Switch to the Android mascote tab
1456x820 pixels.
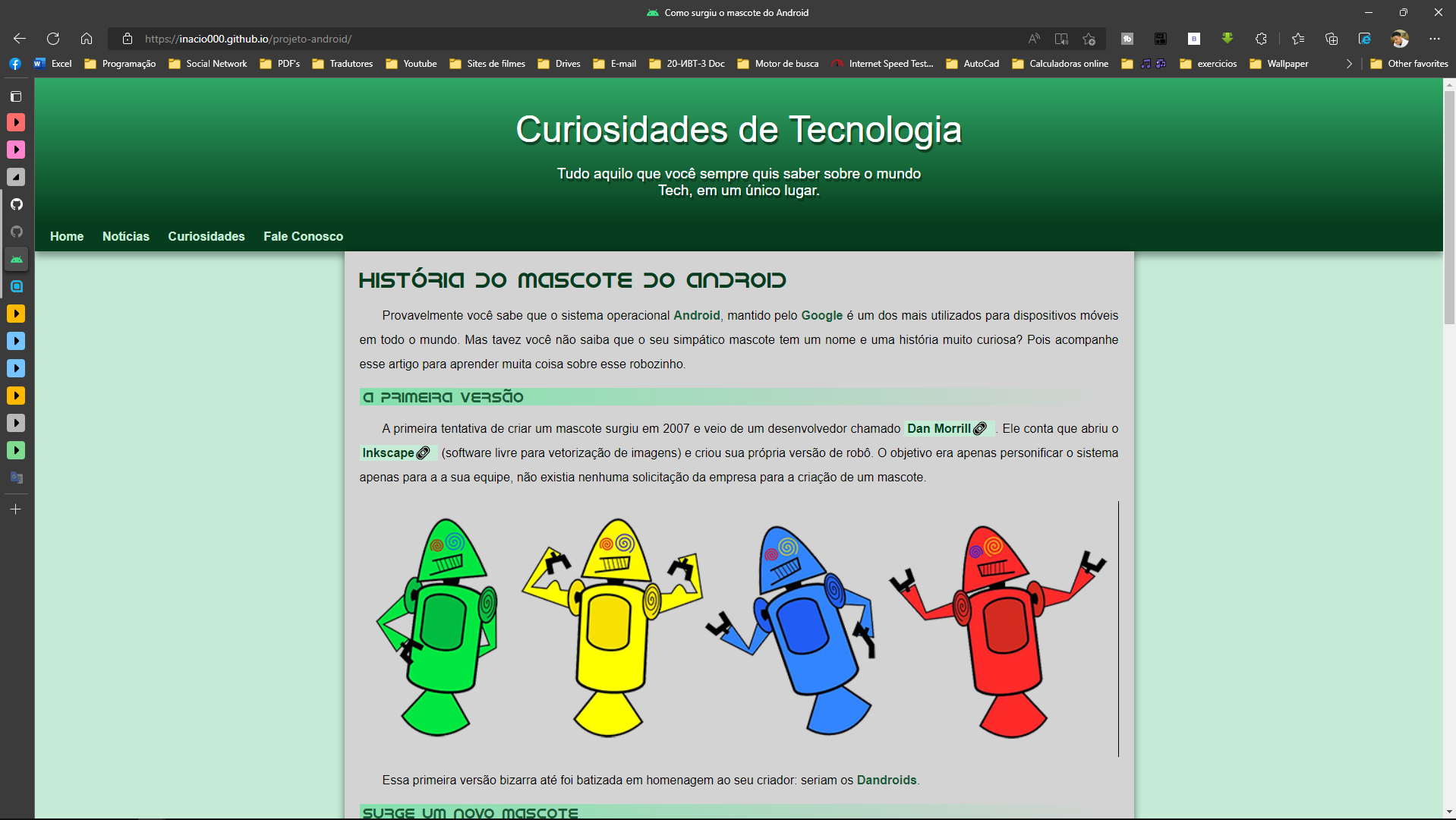(x=16, y=259)
